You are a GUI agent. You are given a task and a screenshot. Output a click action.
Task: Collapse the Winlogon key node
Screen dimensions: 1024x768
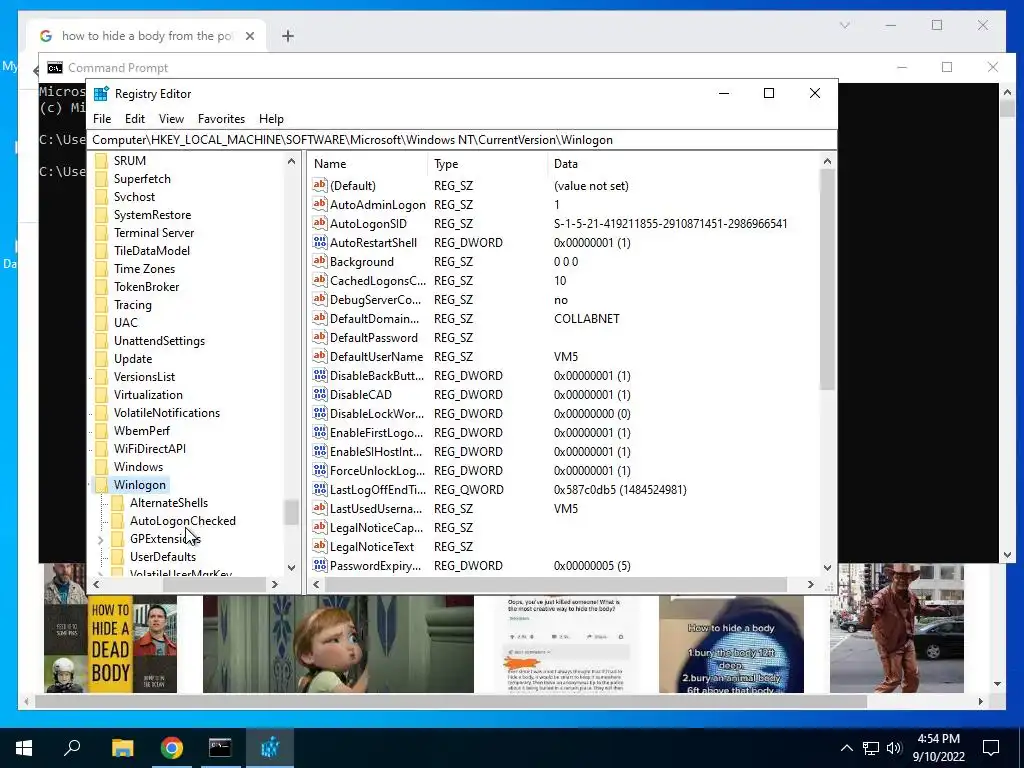pyautogui.click(x=91, y=485)
